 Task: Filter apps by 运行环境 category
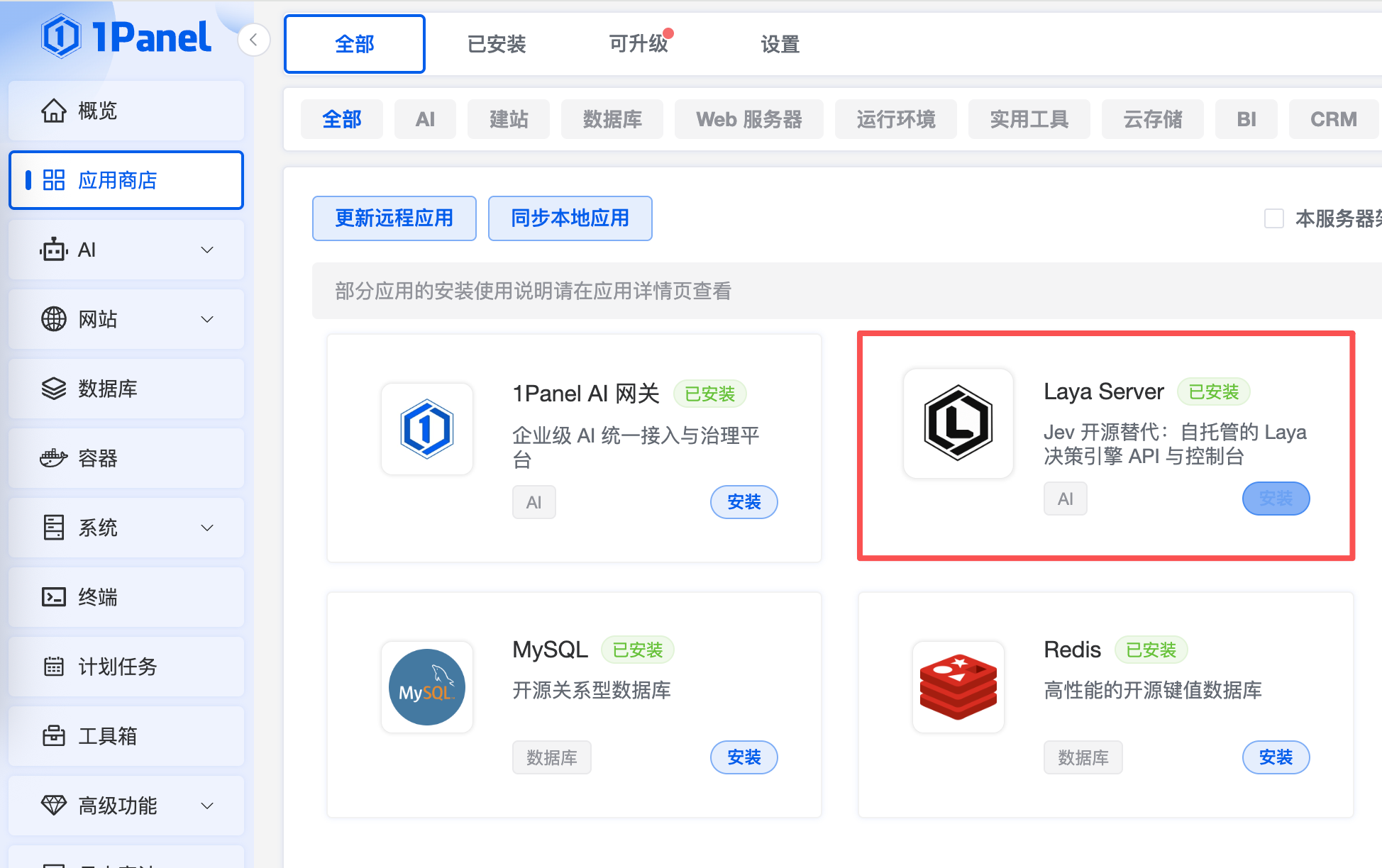click(896, 119)
